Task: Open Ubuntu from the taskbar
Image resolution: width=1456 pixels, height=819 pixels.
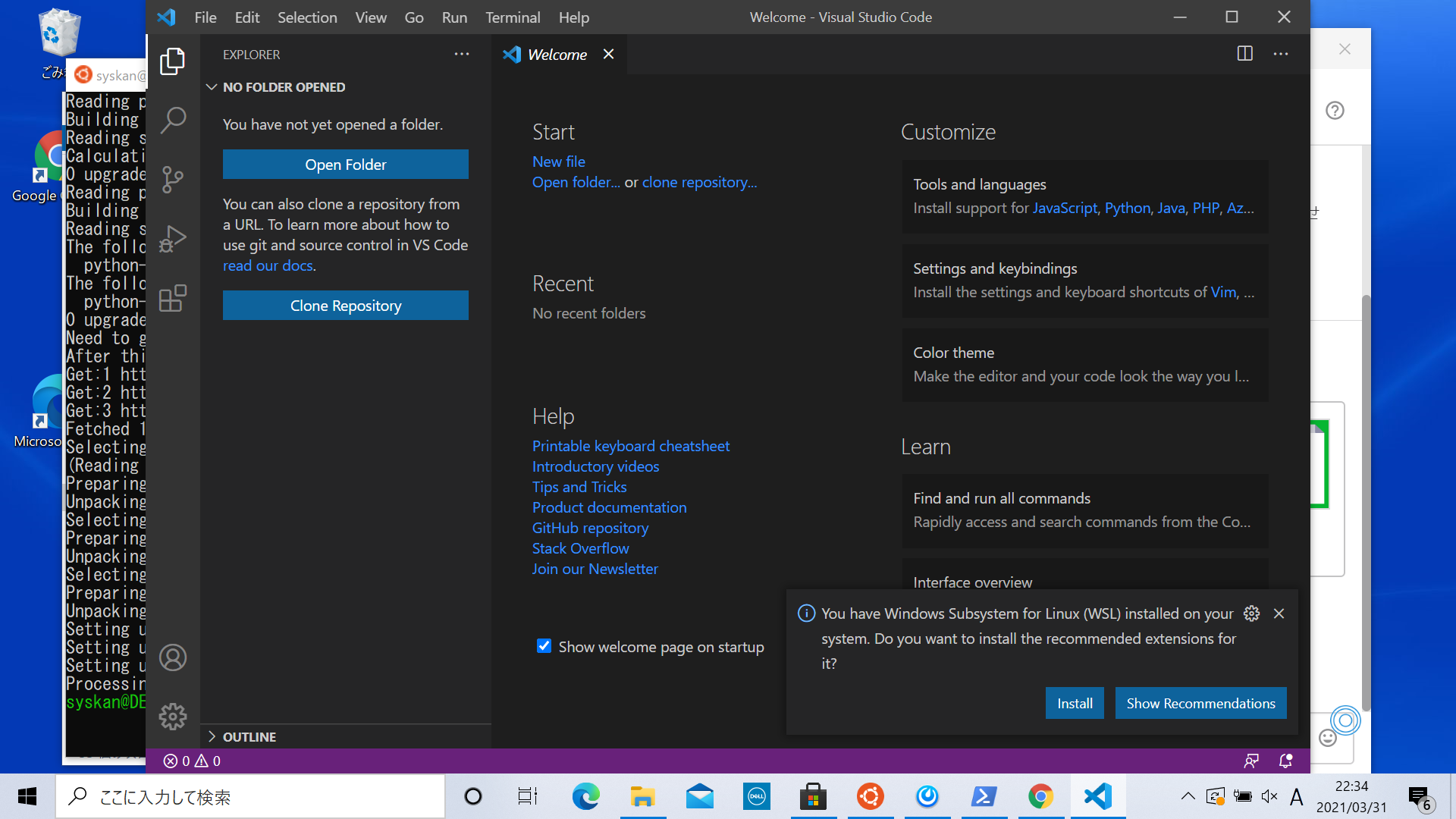Action: point(870,796)
